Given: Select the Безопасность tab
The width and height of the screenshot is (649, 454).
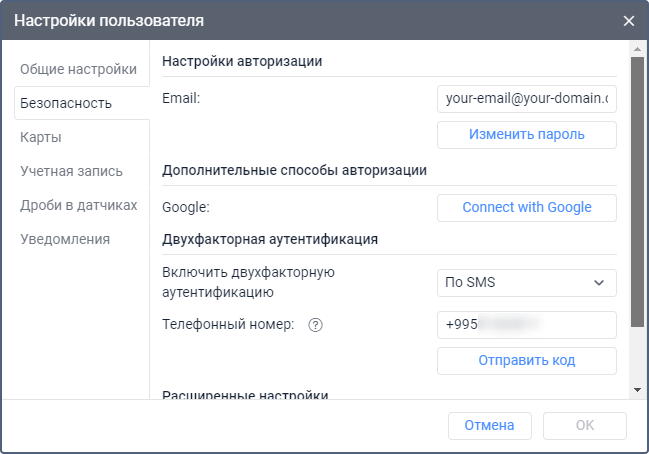Looking at the screenshot, I should 66,103.
